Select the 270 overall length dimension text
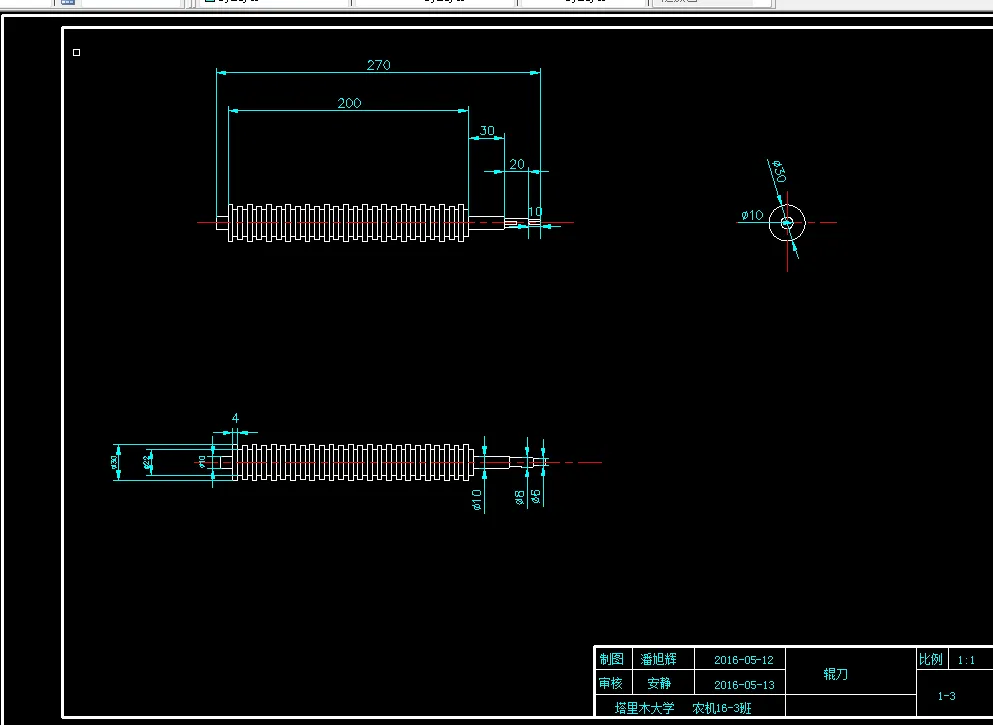Image resolution: width=993 pixels, height=725 pixels. pyautogui.click(x=378, y=65)
